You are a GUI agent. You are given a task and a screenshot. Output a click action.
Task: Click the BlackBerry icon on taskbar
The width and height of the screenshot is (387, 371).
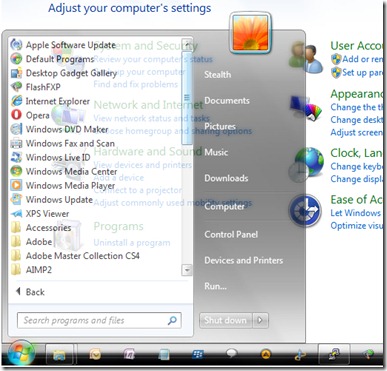click(198, 355)
